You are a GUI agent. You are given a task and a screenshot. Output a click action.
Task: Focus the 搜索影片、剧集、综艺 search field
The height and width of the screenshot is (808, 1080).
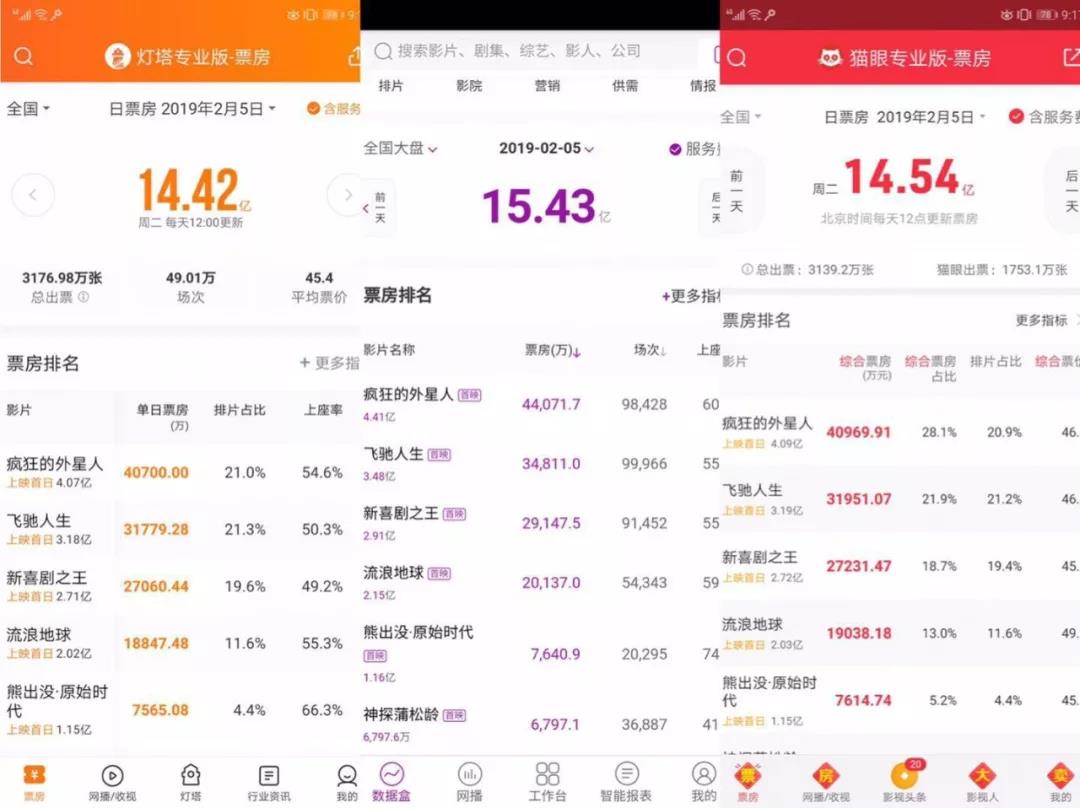tap(536, 51)
